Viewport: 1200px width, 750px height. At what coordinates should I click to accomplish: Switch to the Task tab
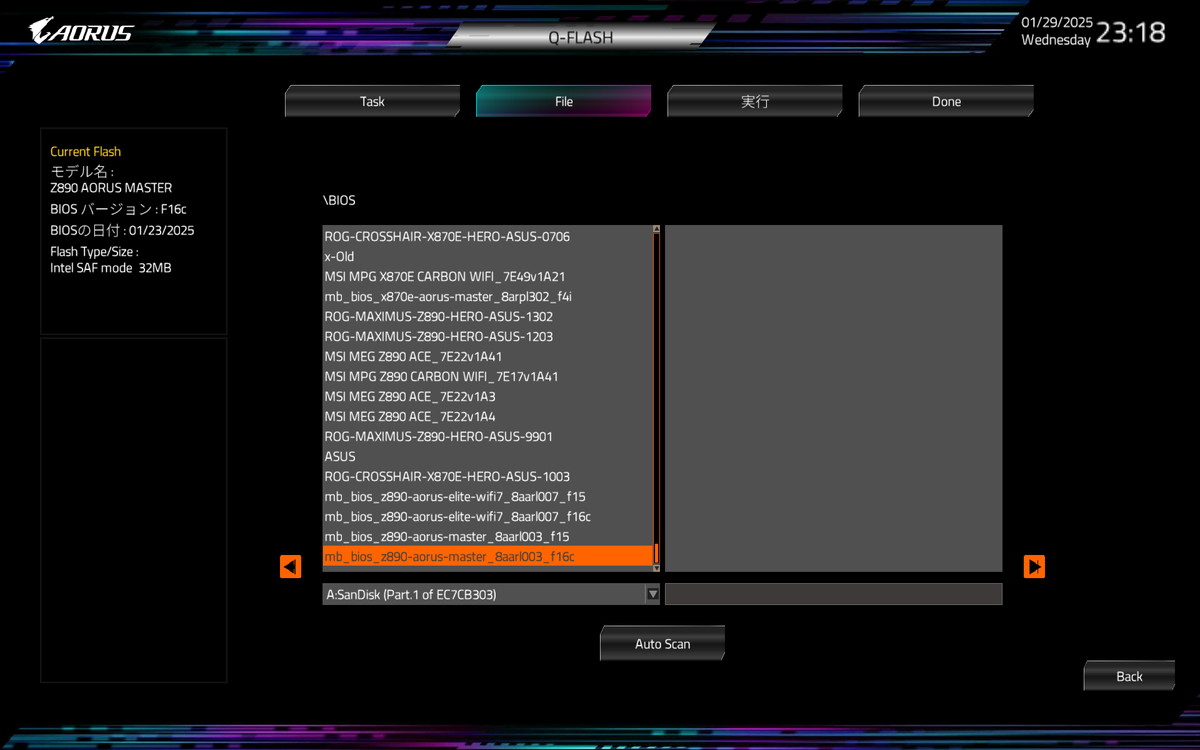pyautogui.click(x=372, y=101)
